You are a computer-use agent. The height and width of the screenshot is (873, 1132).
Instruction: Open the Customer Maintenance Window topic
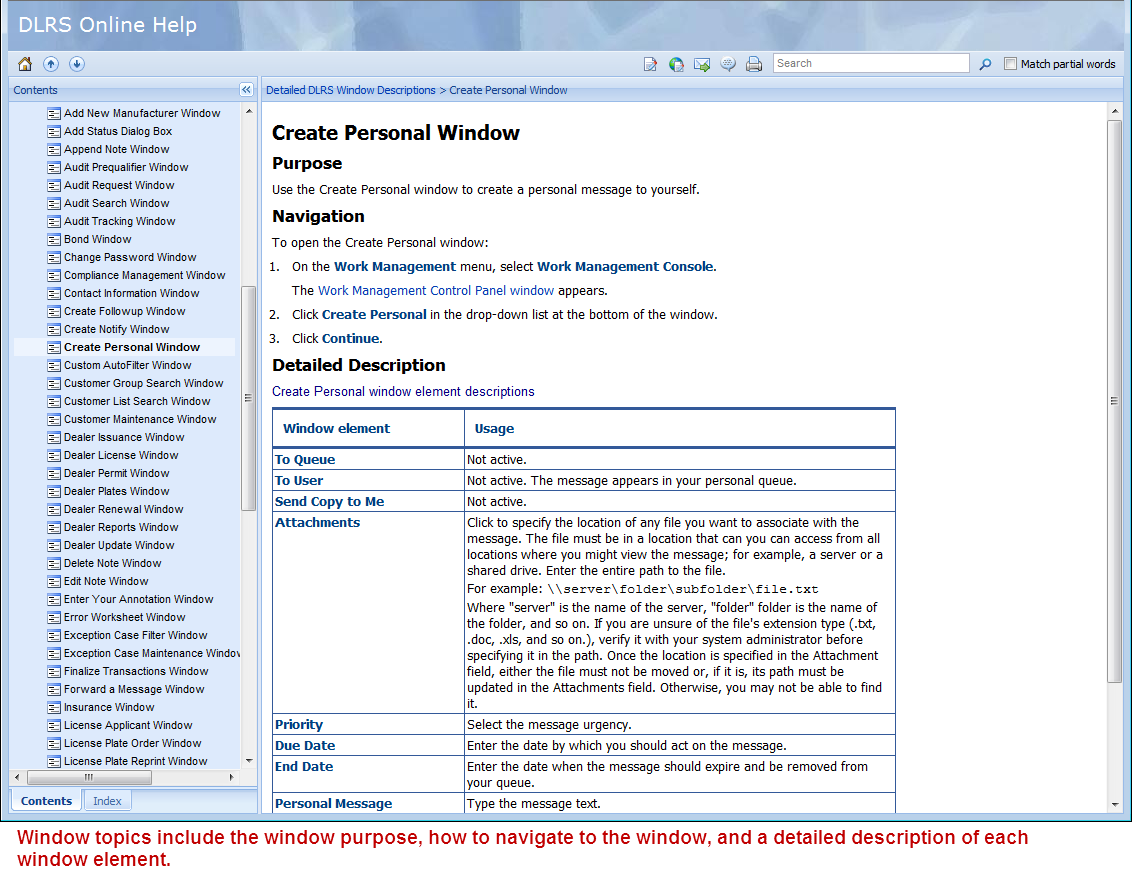140,420
